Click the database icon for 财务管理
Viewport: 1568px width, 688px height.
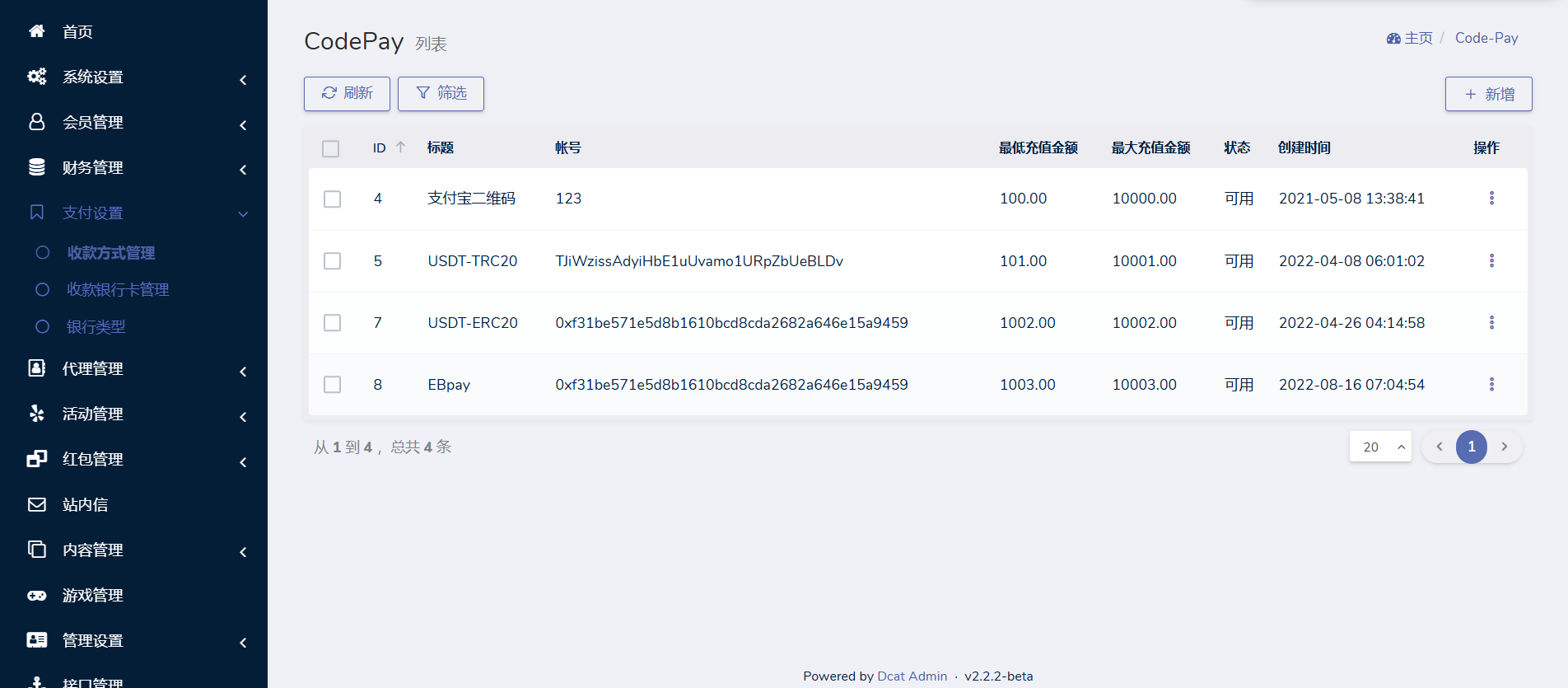(36, 167)
